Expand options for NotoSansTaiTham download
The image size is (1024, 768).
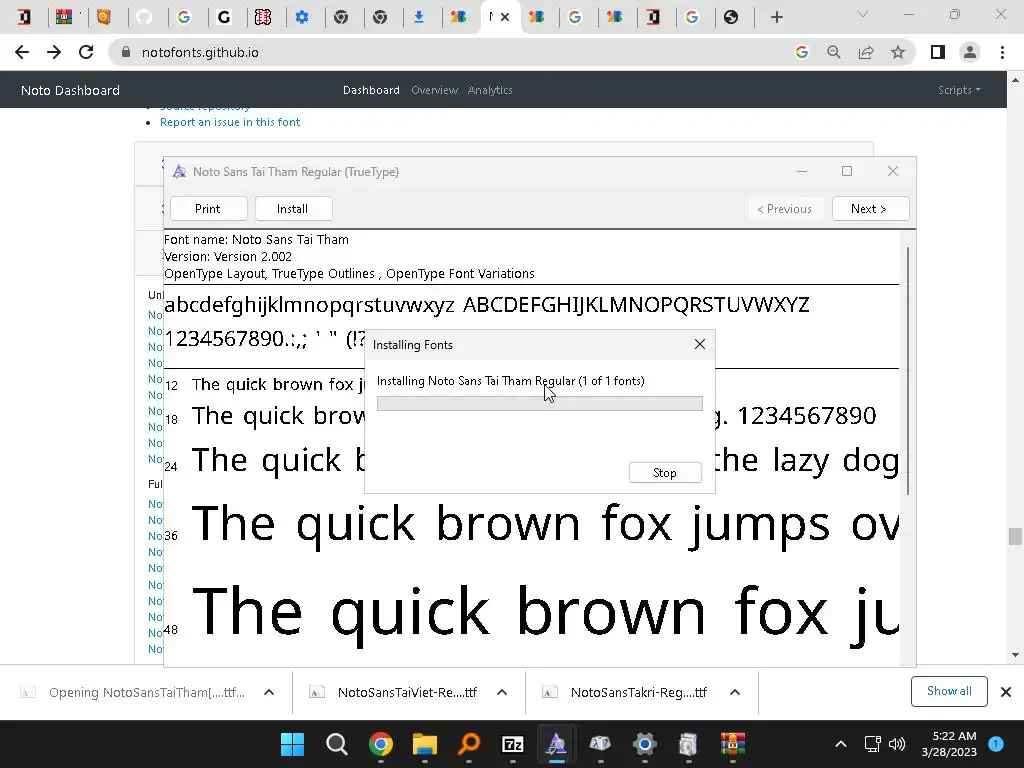coord(268,692)
